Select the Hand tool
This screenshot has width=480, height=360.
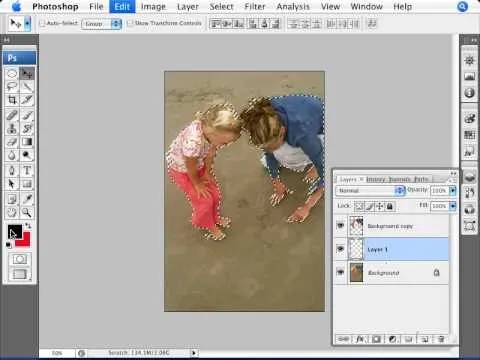click(12, 212)
